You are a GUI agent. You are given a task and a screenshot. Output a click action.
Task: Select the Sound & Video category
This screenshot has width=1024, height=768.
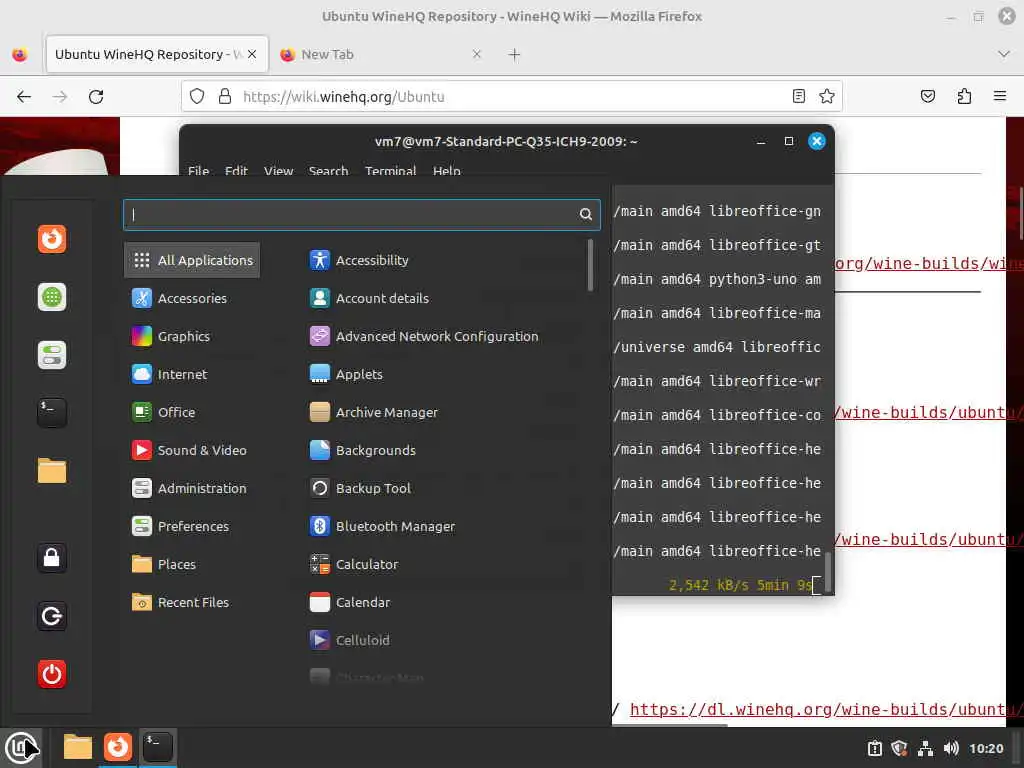tap(189, 450)
